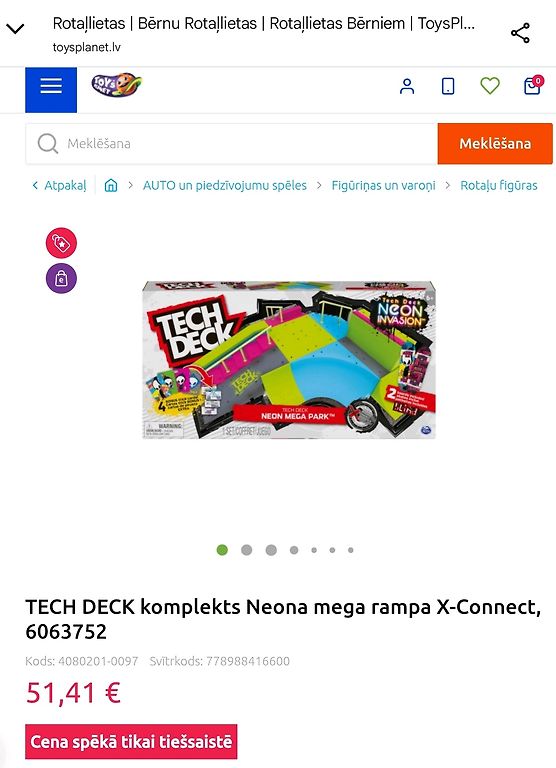Open the Tech Deck product image
The image size is (556, 768).
pyautogui.click(x=289, y=360)
